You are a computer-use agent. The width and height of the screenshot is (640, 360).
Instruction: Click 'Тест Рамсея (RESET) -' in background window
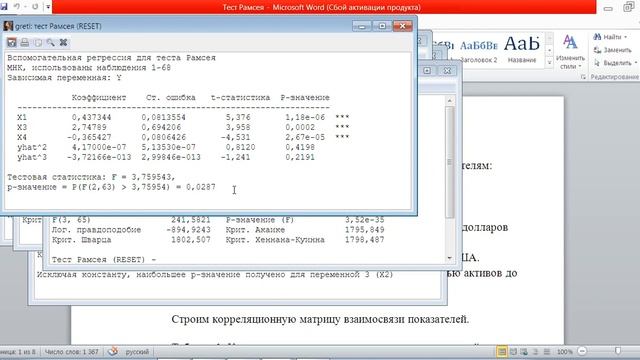point(104,260)
